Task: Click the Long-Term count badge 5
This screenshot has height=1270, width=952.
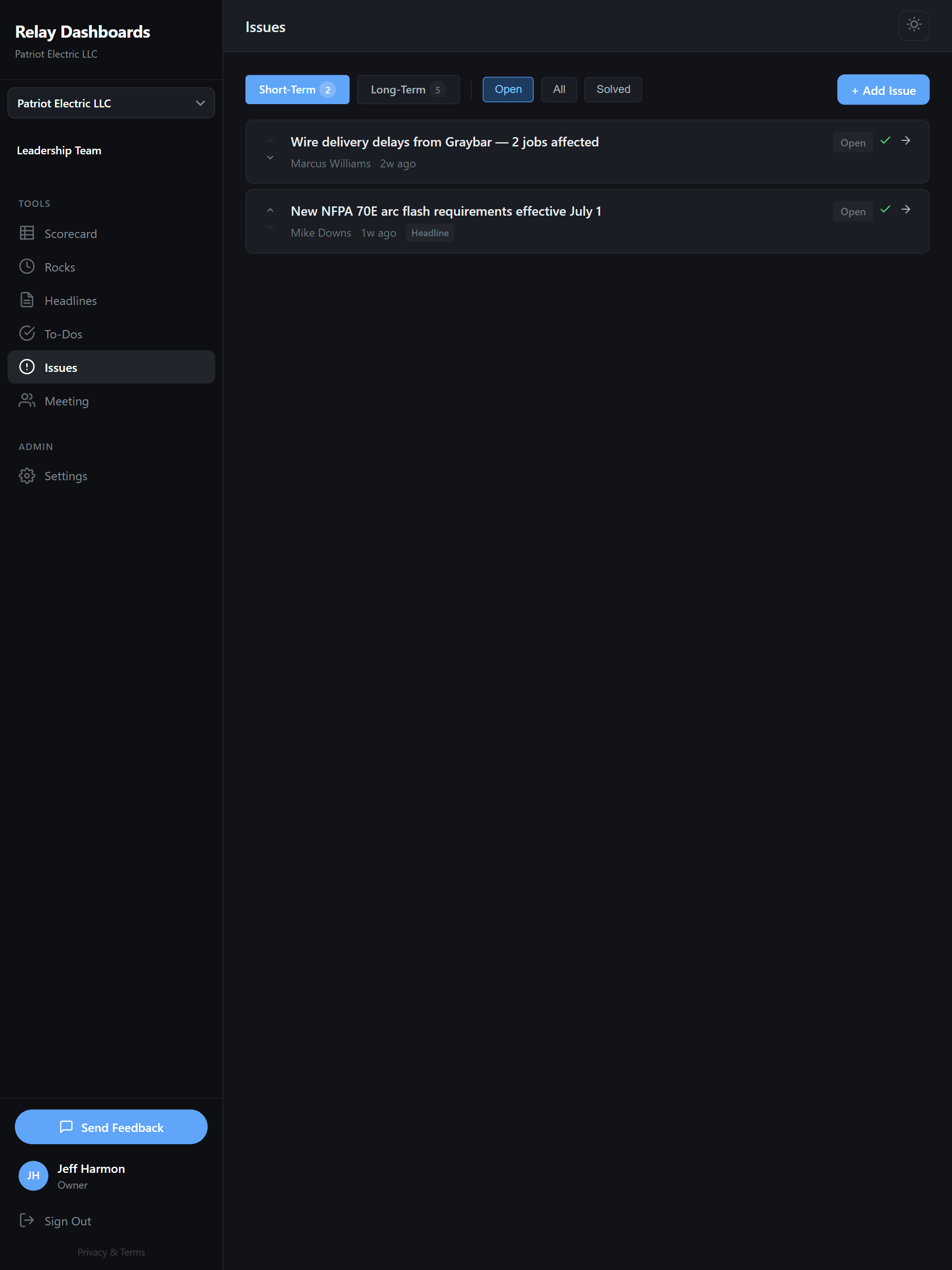Action: pos(437,90)
